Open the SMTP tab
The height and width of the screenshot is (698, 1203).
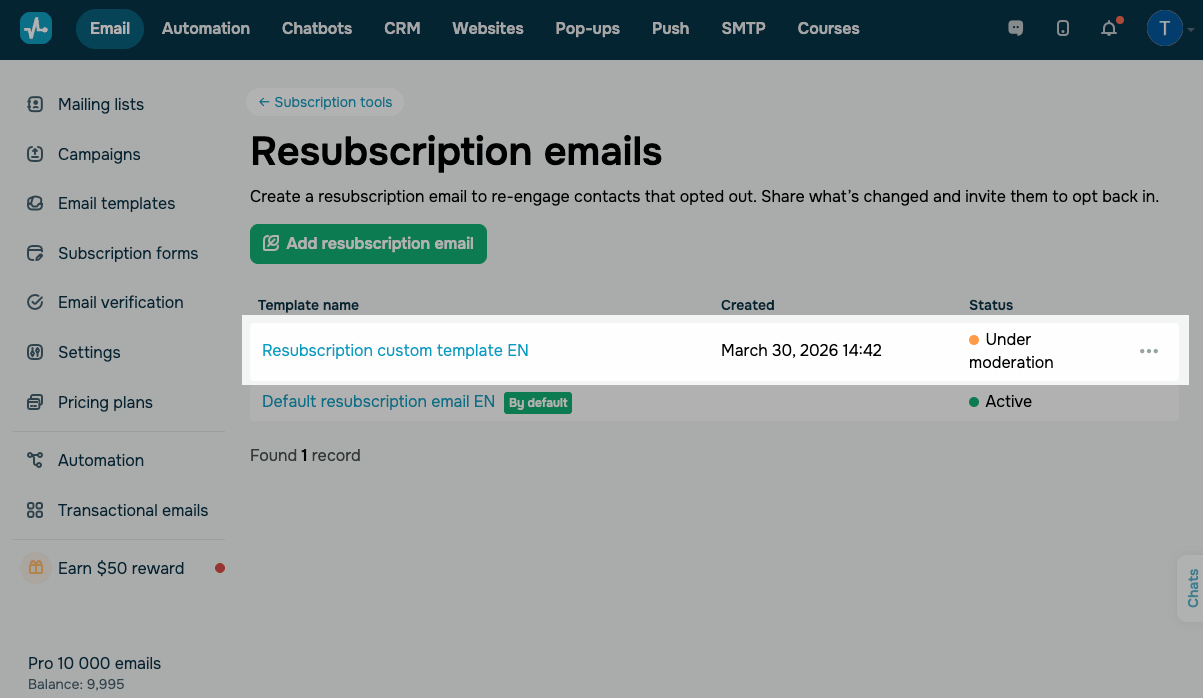click(743, 28)
